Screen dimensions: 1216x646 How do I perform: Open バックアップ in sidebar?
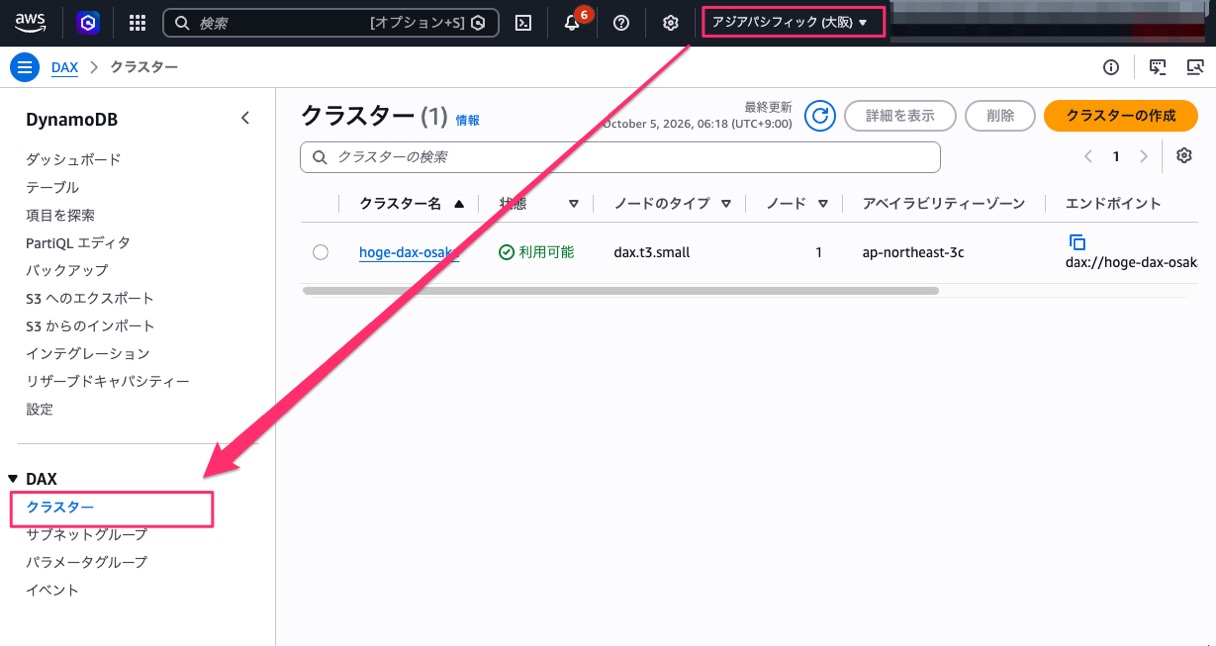[x=66, y=270]
